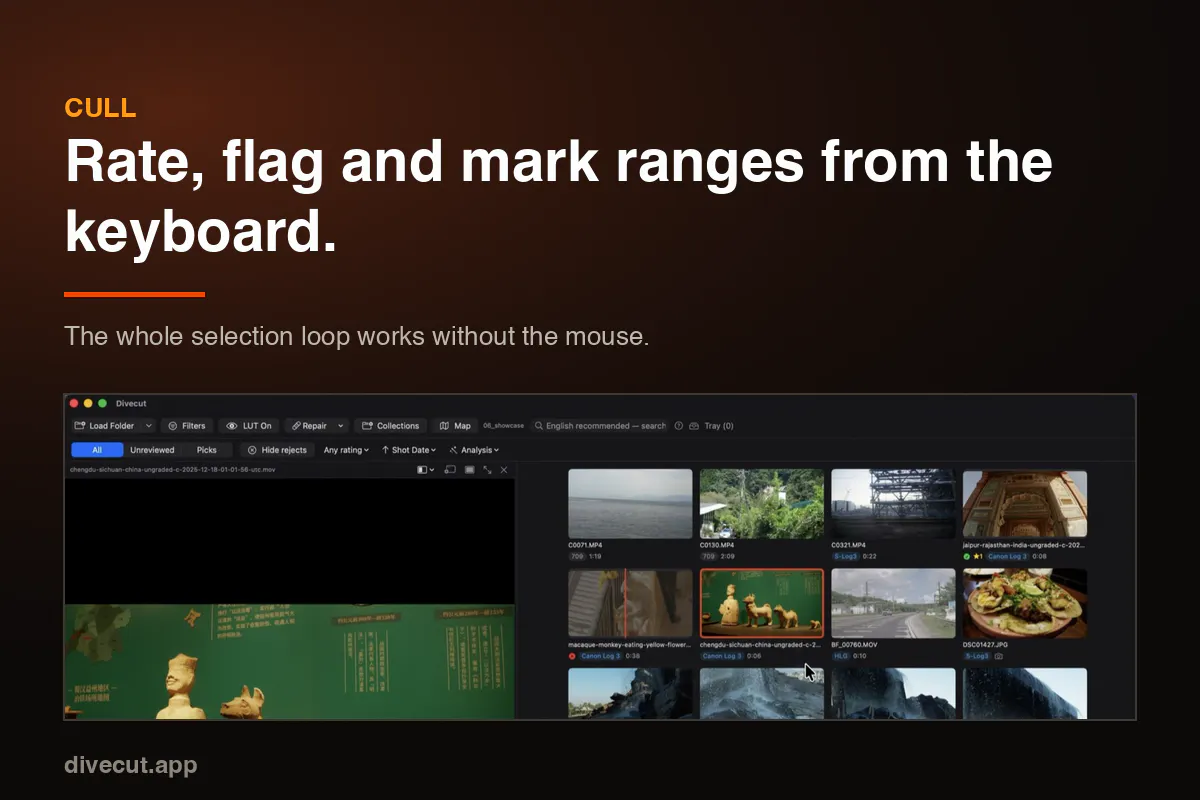Click the green pick checkmark on jaipur clip

tap(967, 556)
